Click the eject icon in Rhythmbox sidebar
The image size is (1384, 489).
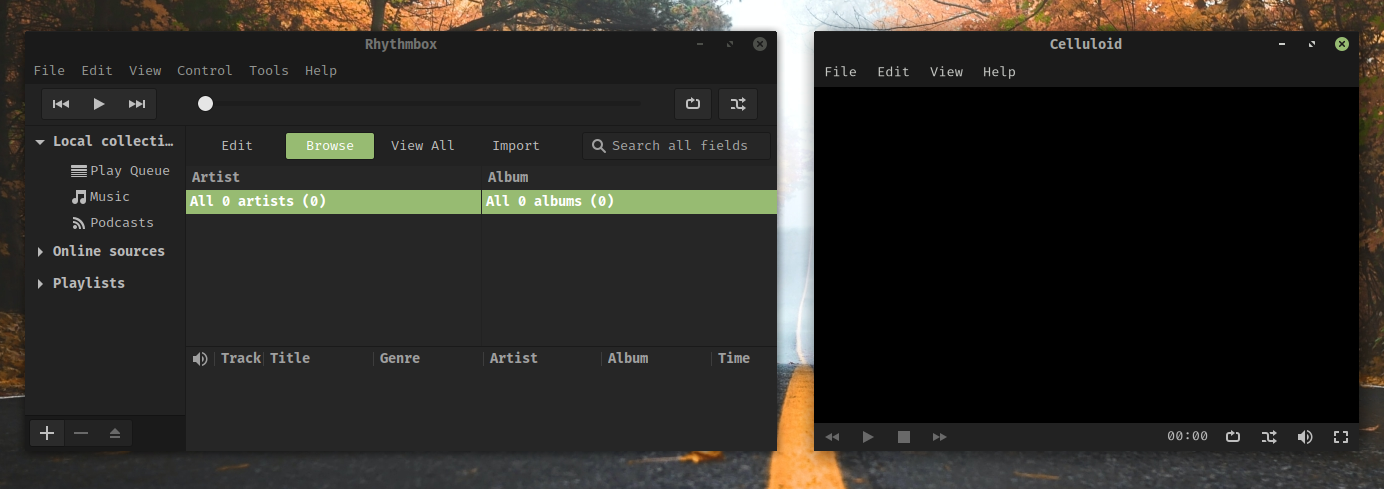pyautogui.click(x=115, y=433)
